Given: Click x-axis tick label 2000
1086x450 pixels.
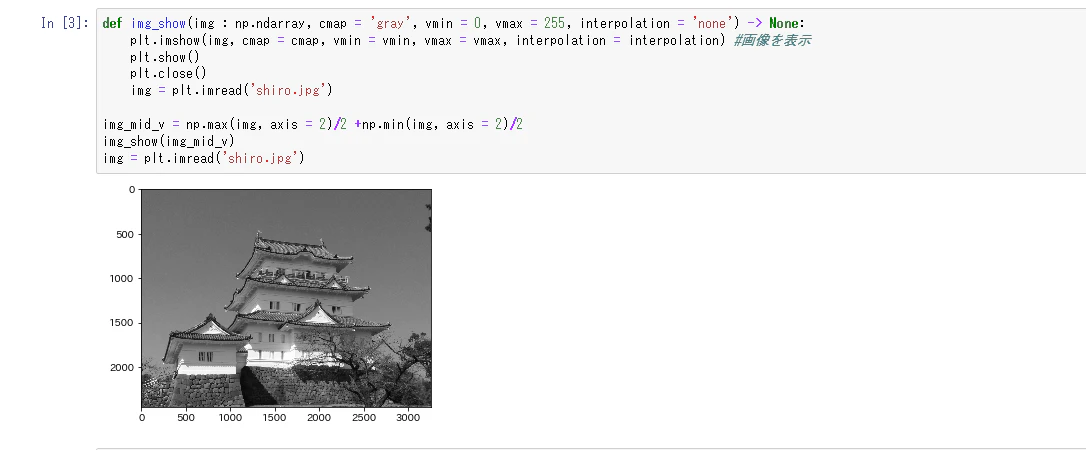Looking at the screenshot, I should coord(319,417).
